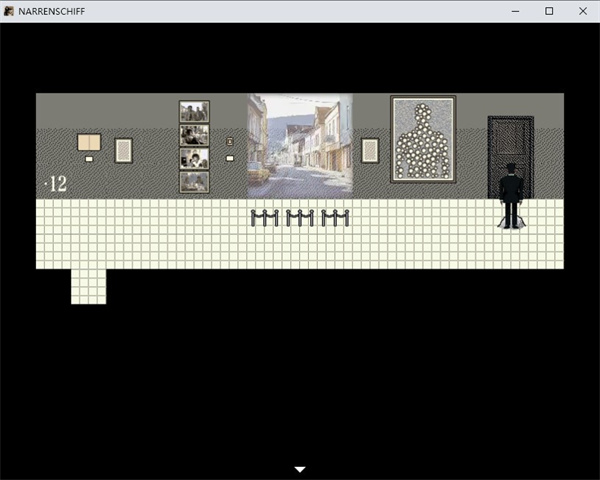This screenshot has height=480, width=600.
Task: Click the floor alcove in the lower-left corner
Action: [x=88, y=286]
